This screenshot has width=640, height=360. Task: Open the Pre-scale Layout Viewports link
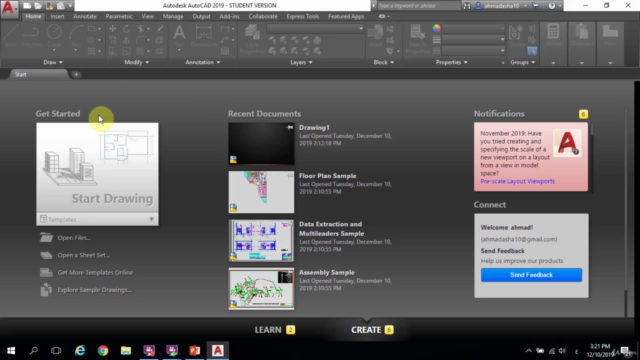pyautogui.click(x=517, y=181)
